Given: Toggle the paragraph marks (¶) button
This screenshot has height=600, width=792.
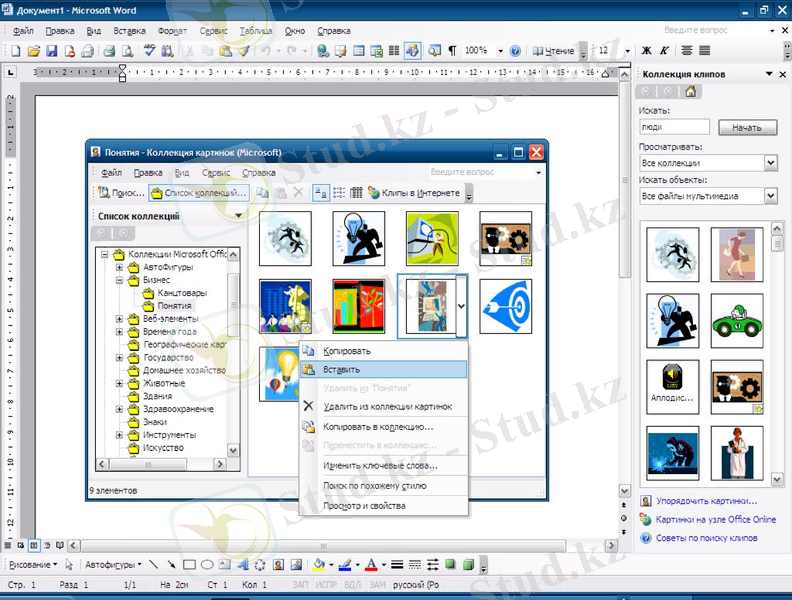Looking at the screenshot, I should [x=452, y=51].
